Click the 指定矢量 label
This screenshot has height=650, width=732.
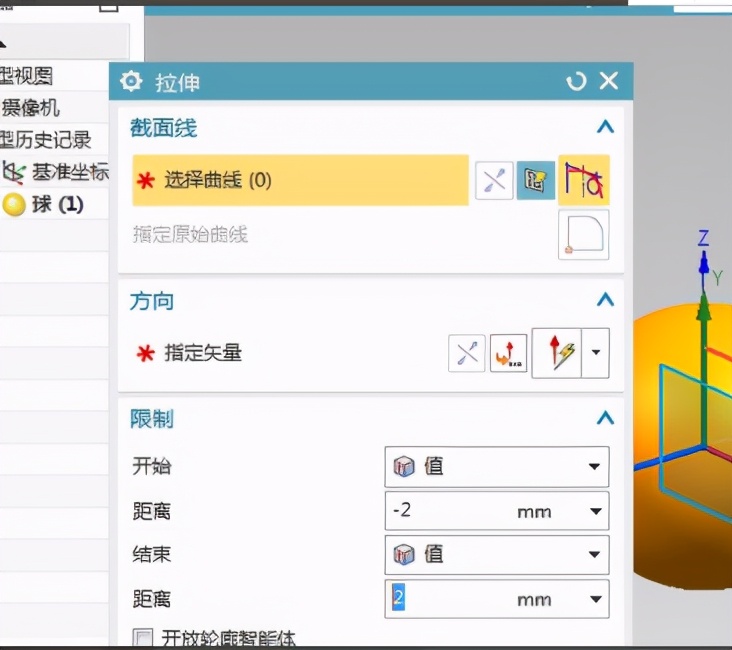coord(203,353)
